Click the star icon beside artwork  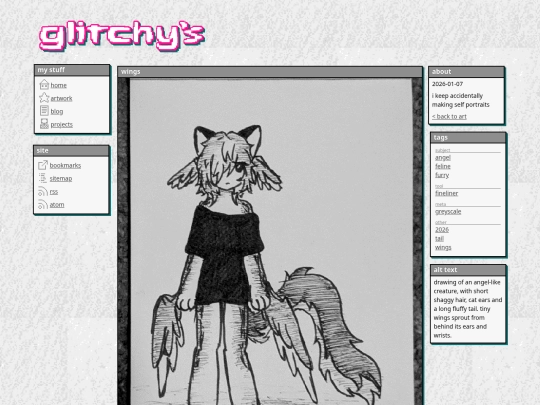coord(44,97)
